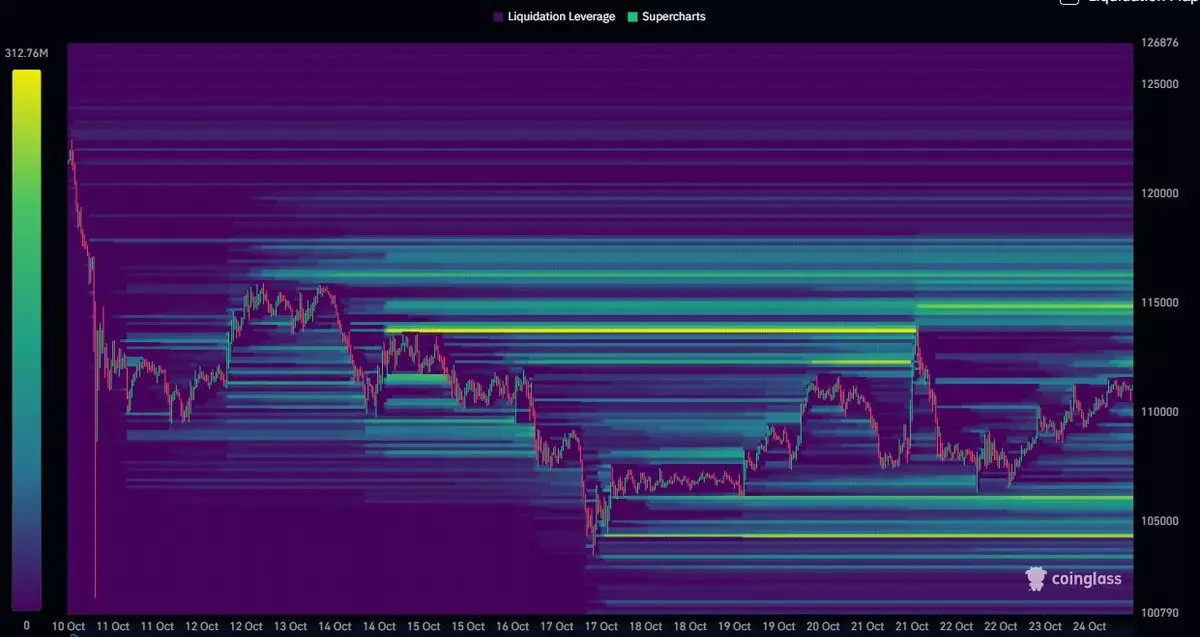
Task: Select the 312.76M maximum scale value
Action: click(26, 53)
